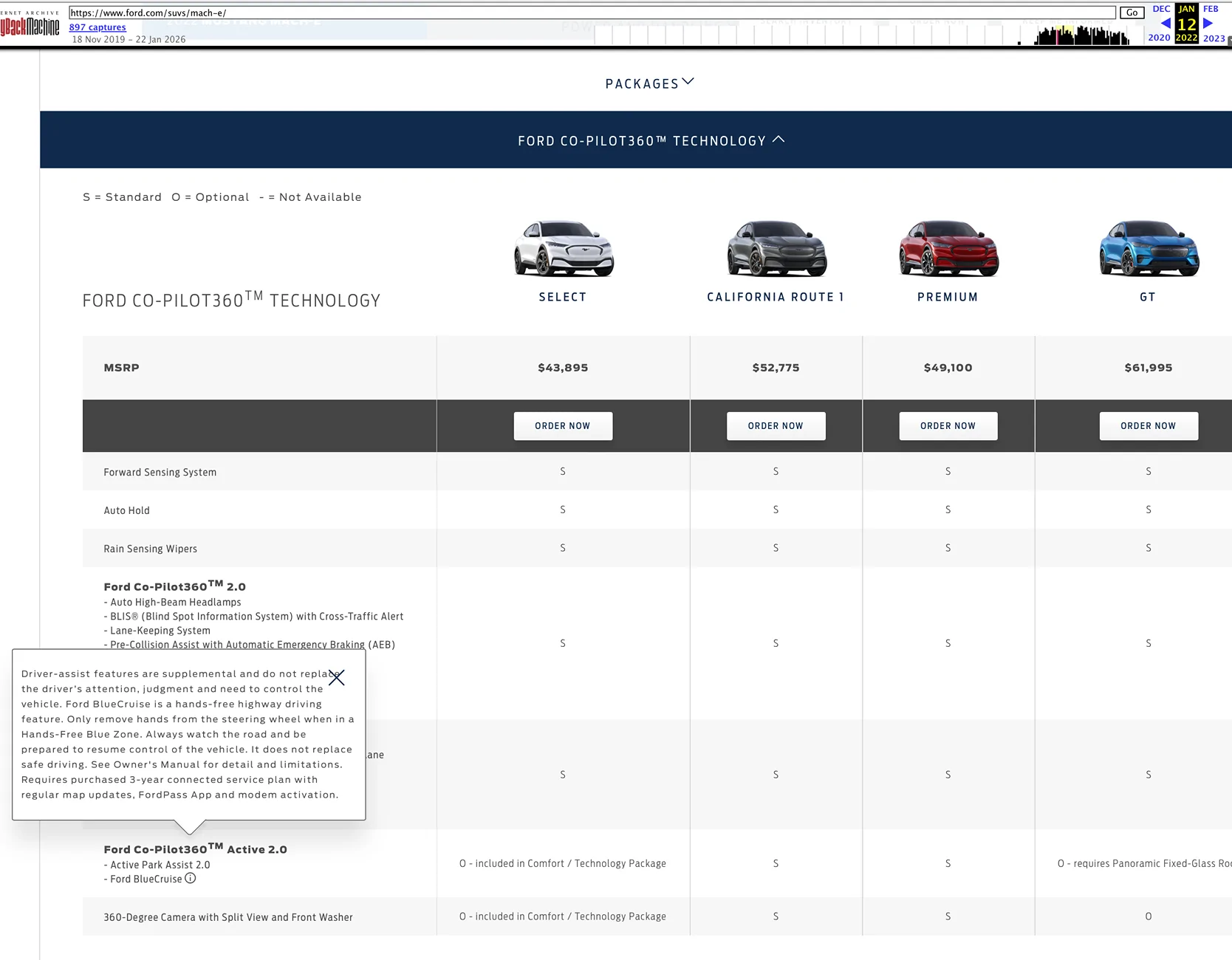This screenshot has width=1232, height=960.
Task: Click the SELECT trim name heading
Action: (563, 297)
